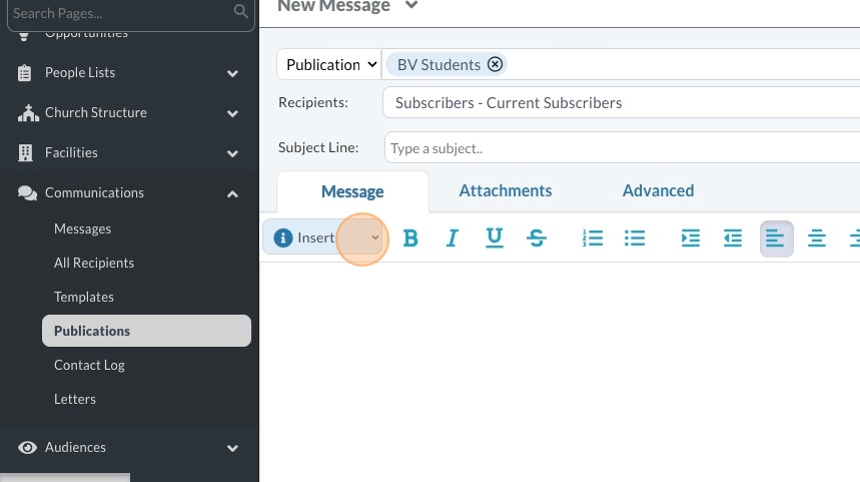Click the Subject Line input field
Viewport: 860px width, 482px height.
(620, 148)
